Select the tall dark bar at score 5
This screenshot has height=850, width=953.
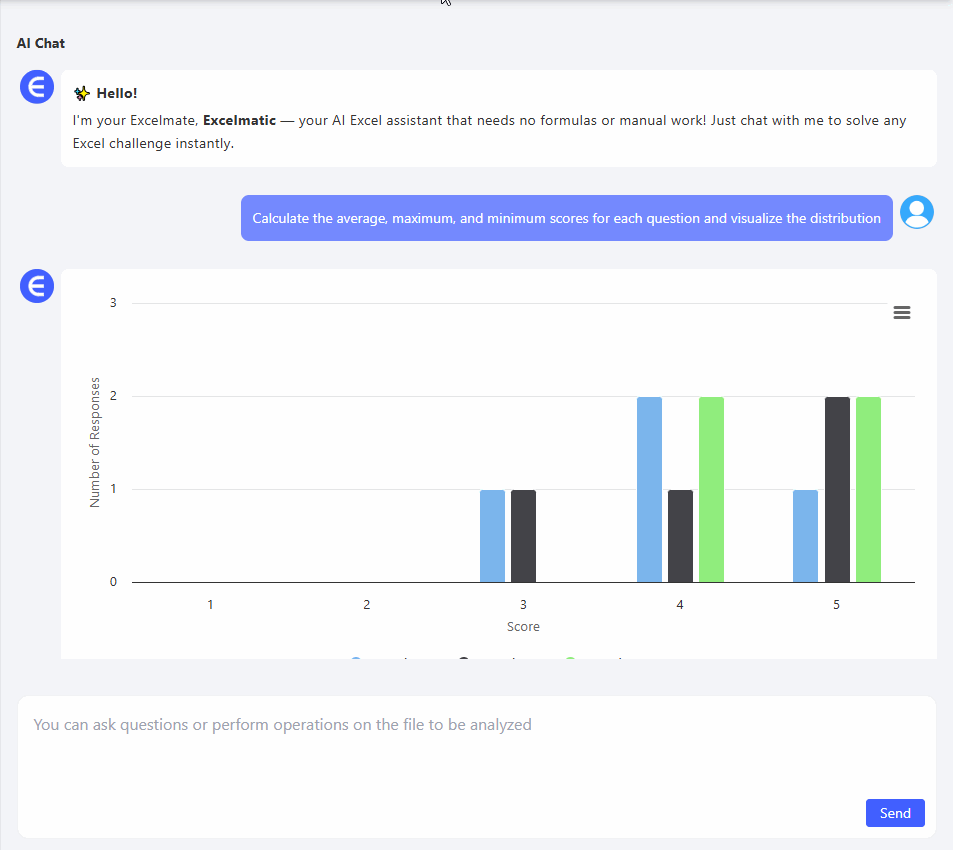[x=837, y=489]
